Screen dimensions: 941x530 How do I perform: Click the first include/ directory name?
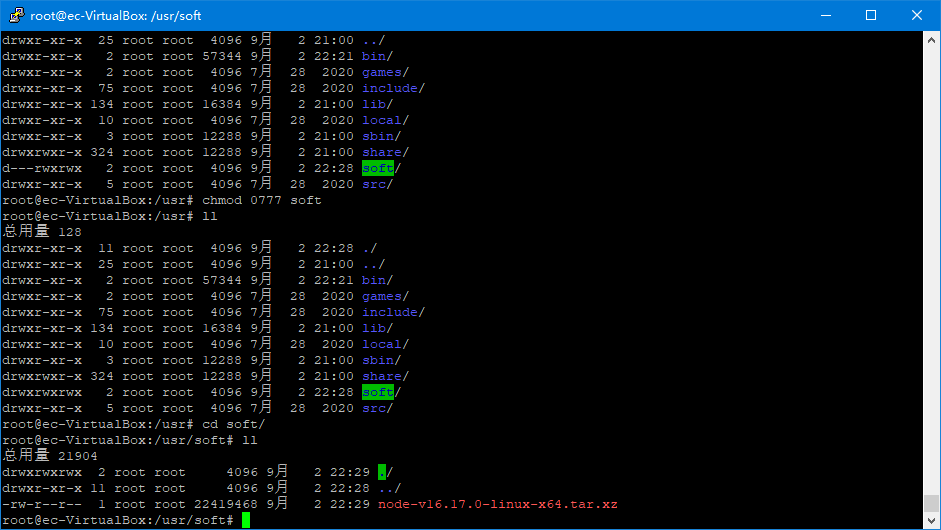393,88
